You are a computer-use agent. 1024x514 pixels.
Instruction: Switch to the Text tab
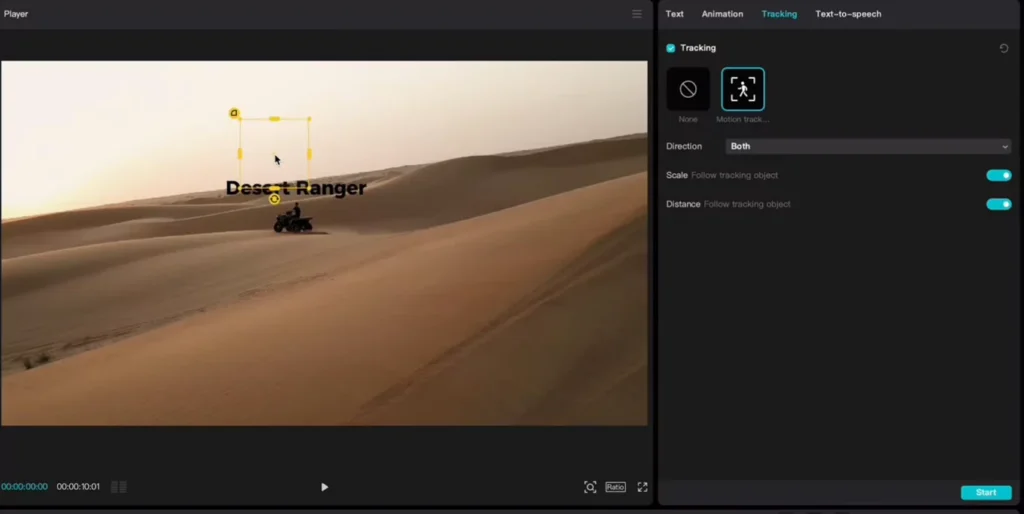(675, 14)
